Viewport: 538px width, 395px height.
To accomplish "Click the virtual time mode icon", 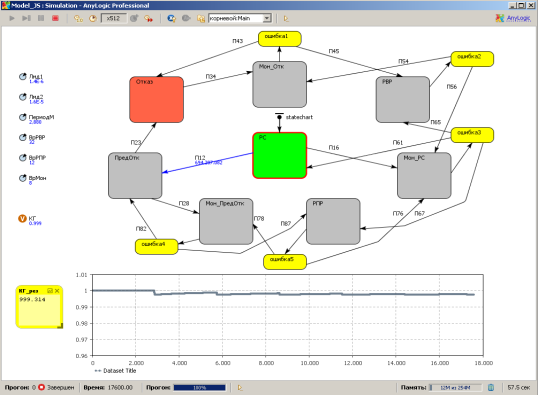I will click(x=149, y=19).
